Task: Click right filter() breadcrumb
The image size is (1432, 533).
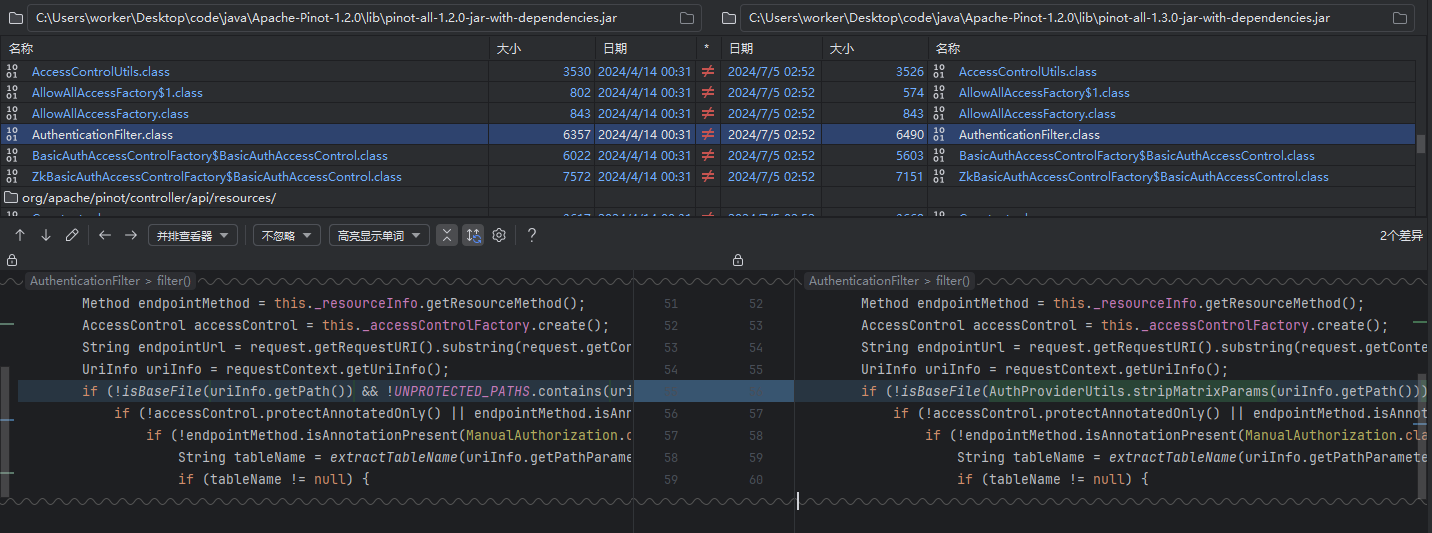Action: (952, 281)
